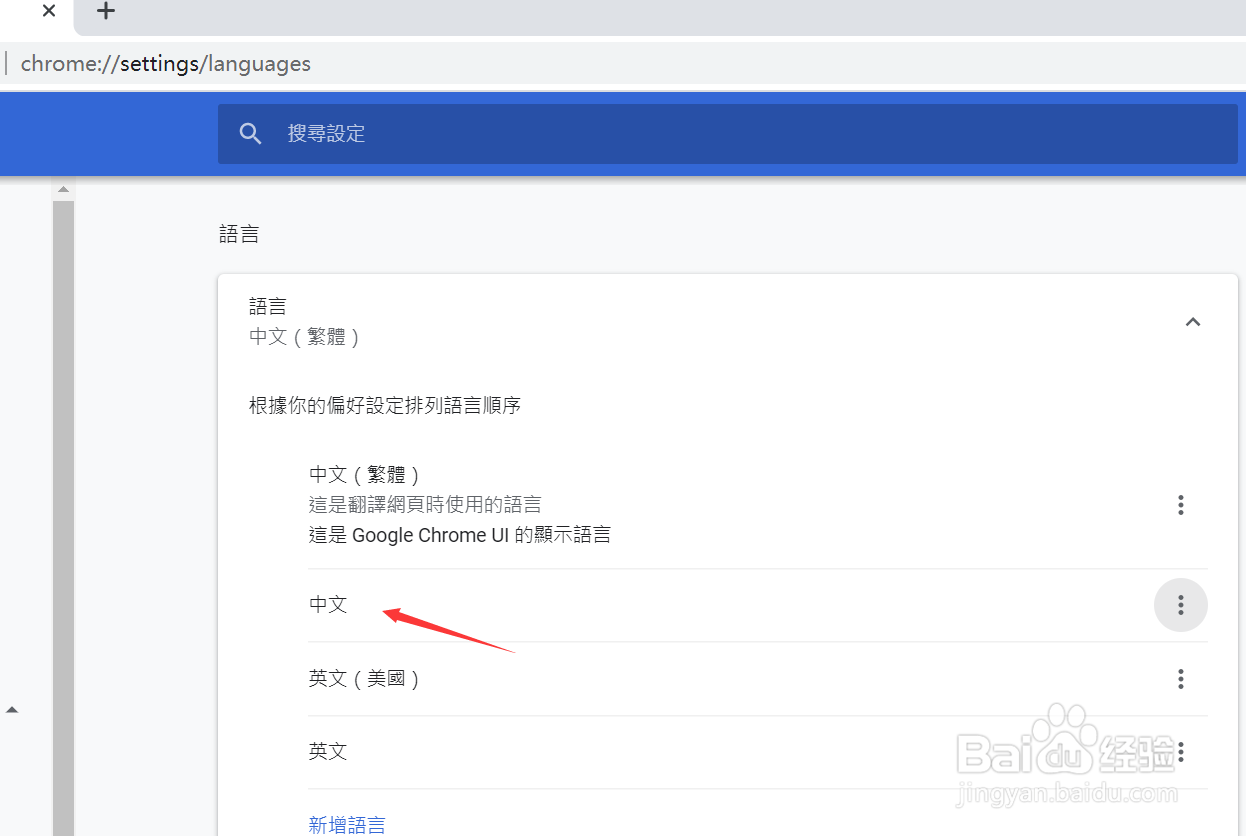Viewport: 1246px width, 836px height.
Task: Click the small up arrow on the left edge
Action: (12, 709)
